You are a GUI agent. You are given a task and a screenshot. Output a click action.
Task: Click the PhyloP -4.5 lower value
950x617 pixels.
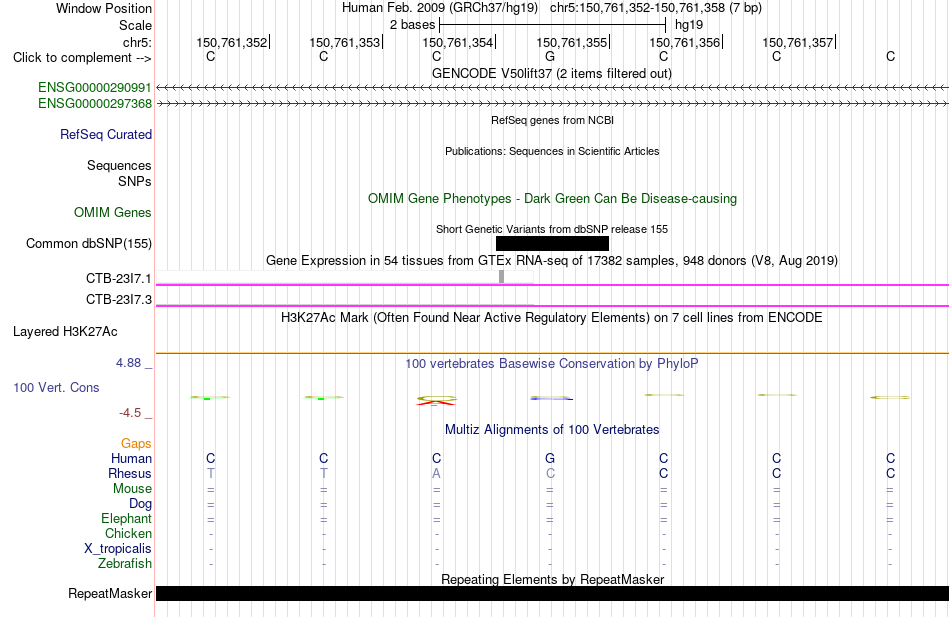130,413
